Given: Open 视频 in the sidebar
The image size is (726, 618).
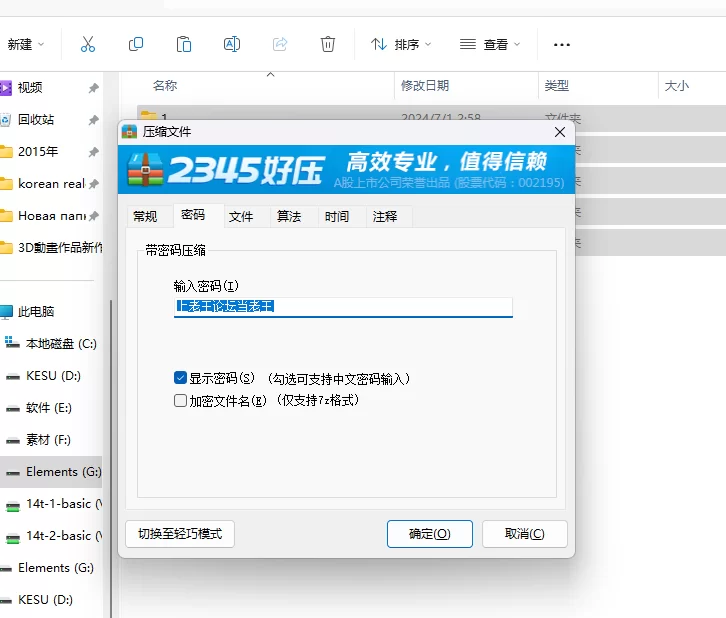Looking at the screenshot, I should 30,87.
